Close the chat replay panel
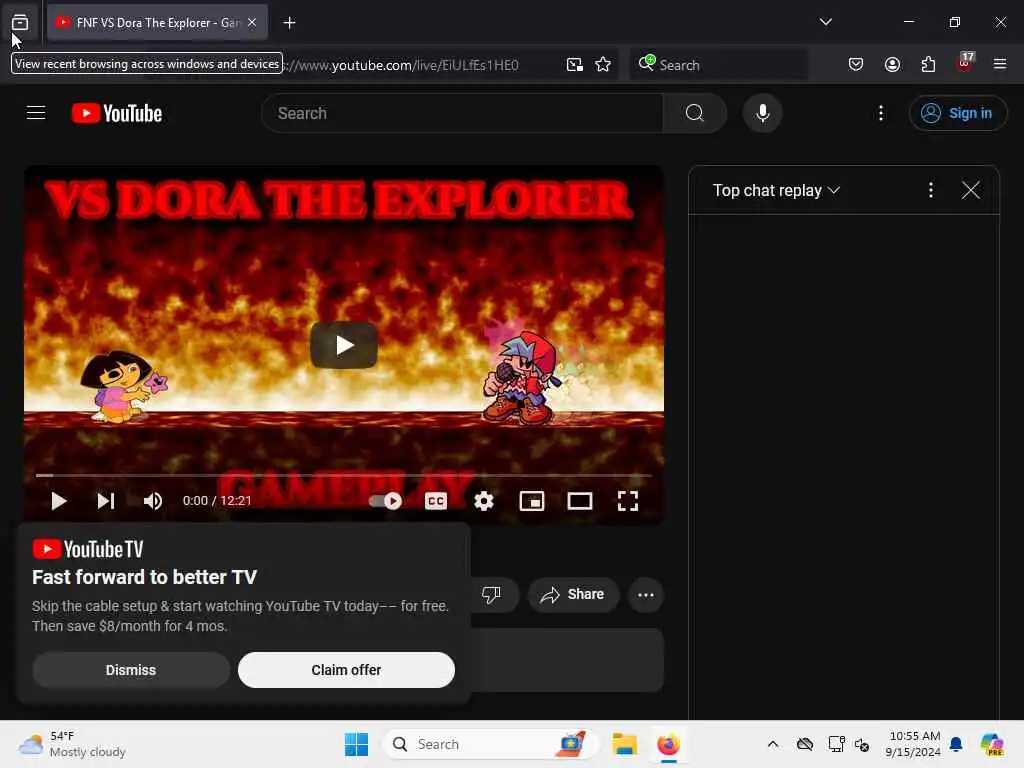This screenshot has width=1024, height=768. click(970, 190)
